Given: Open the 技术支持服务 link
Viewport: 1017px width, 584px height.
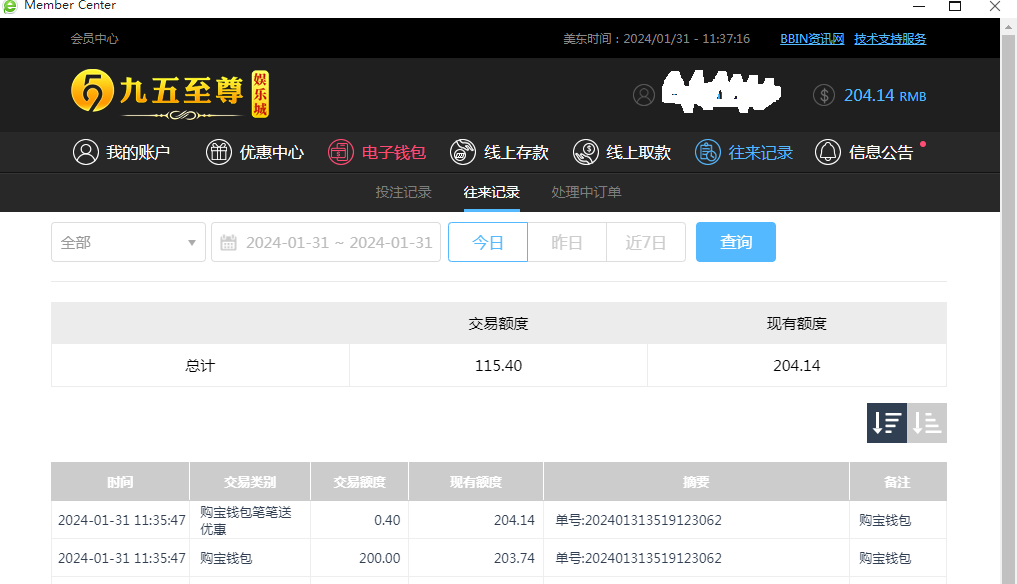Looking at the screenshot, I should tap(890, 39).
